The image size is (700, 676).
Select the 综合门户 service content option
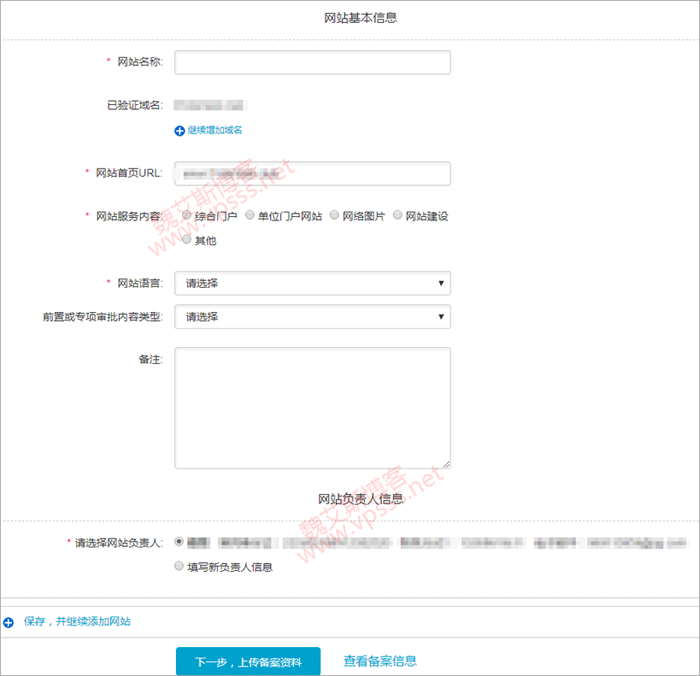coord(187,215)
